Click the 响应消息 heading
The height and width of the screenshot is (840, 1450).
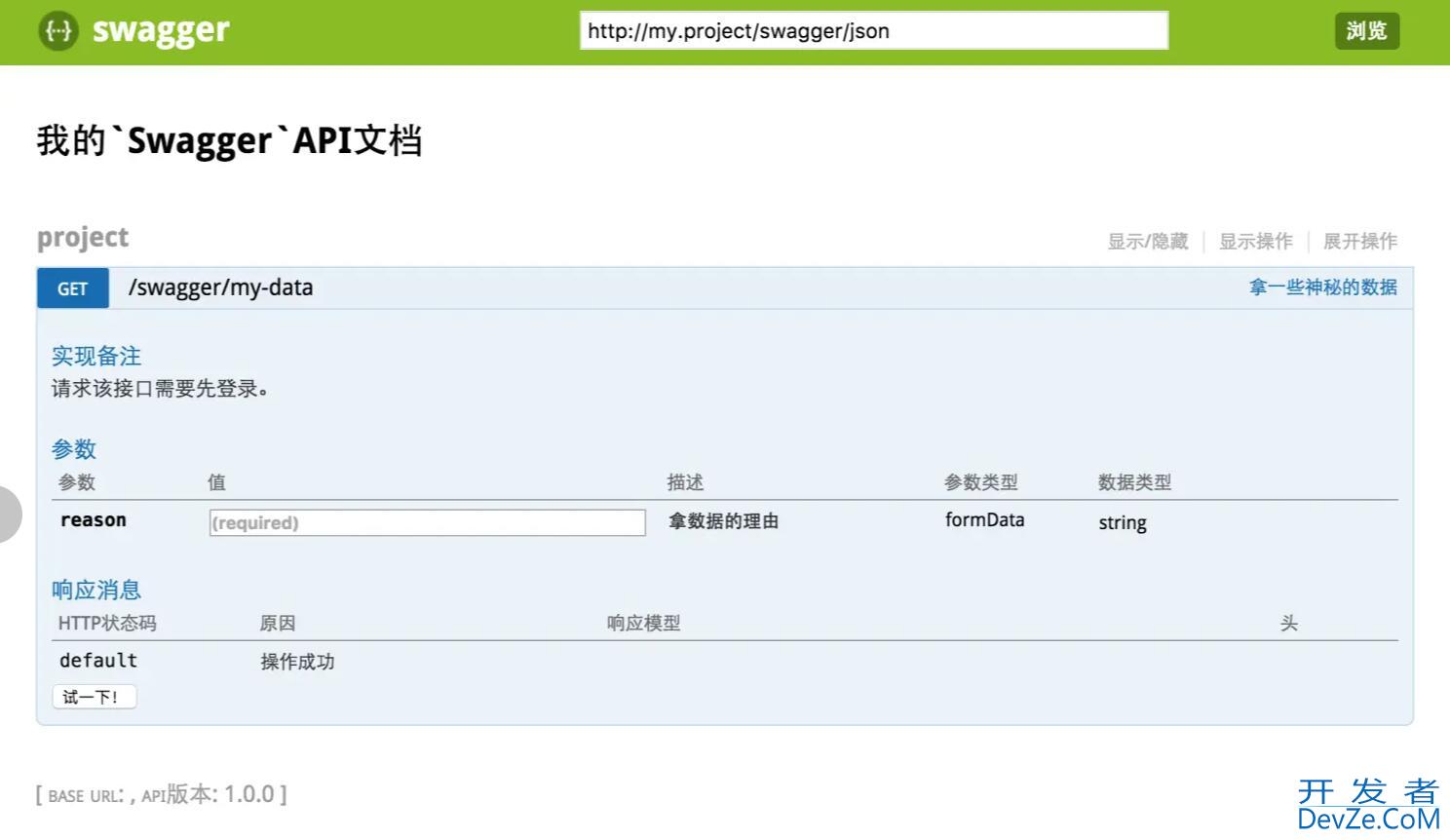[x=96, y=590]
